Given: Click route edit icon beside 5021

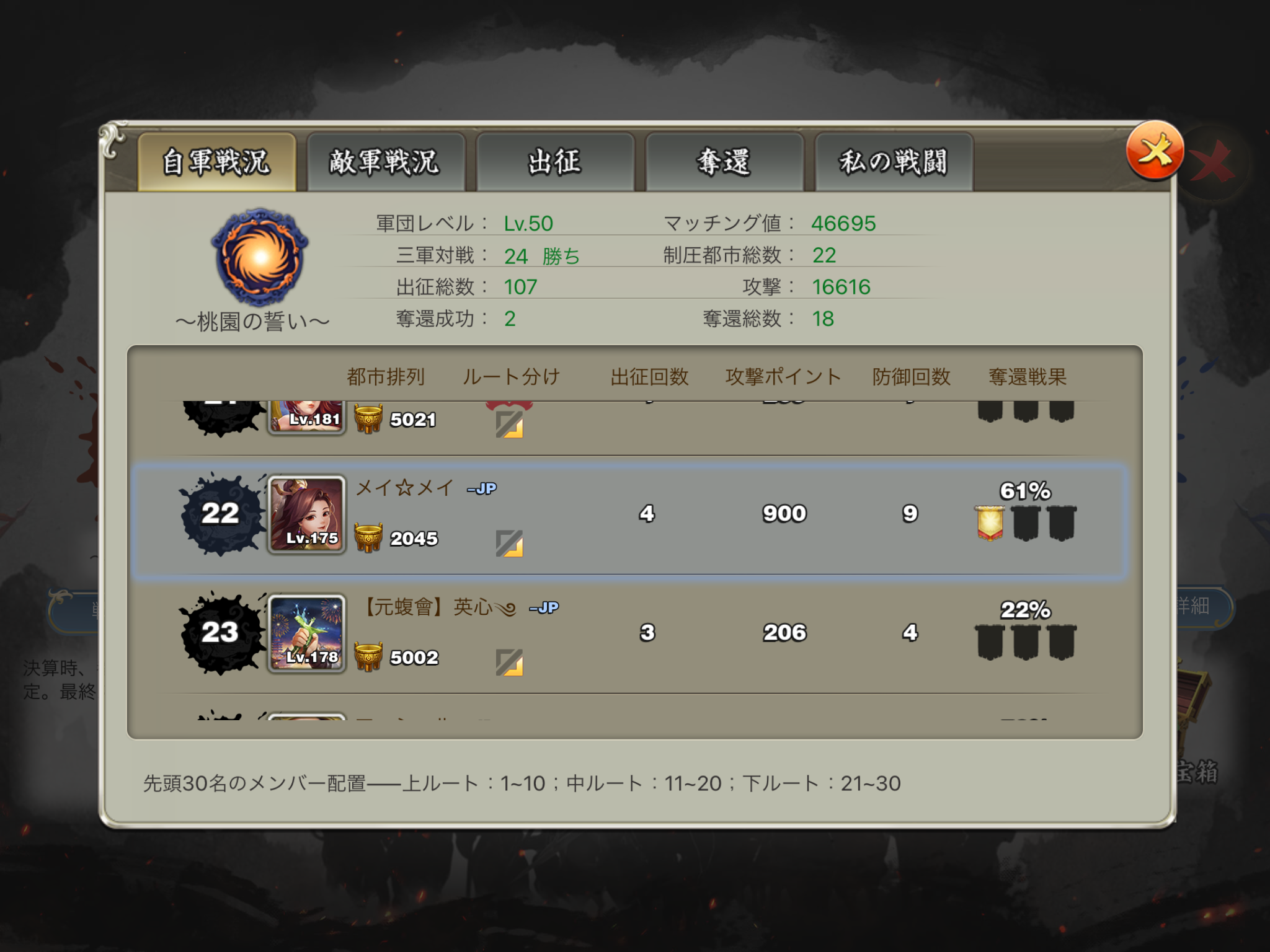Looking at the screenshot, I should 509,425.
